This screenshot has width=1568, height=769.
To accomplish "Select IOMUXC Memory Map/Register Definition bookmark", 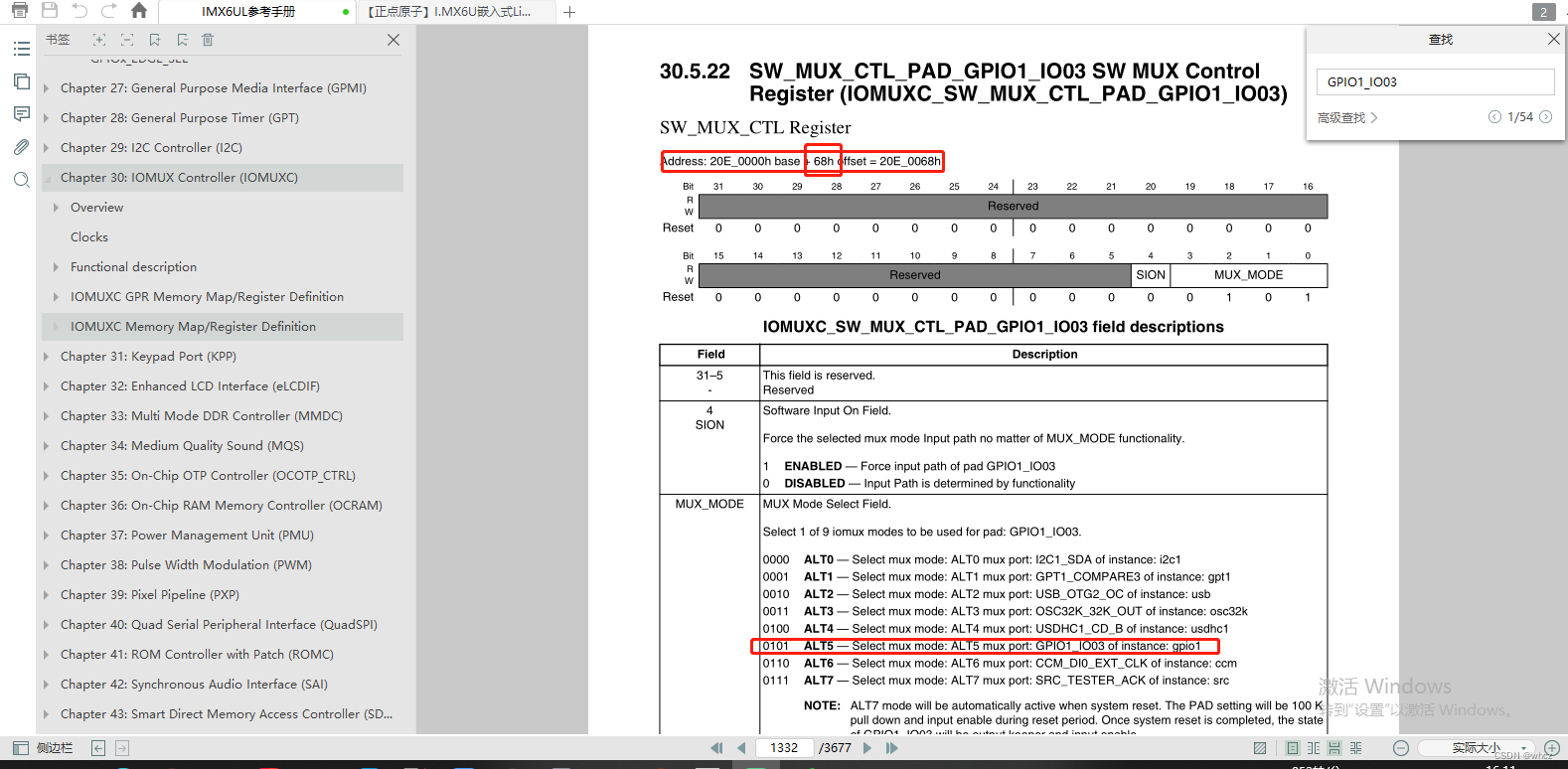I will (x=193, y=327).
